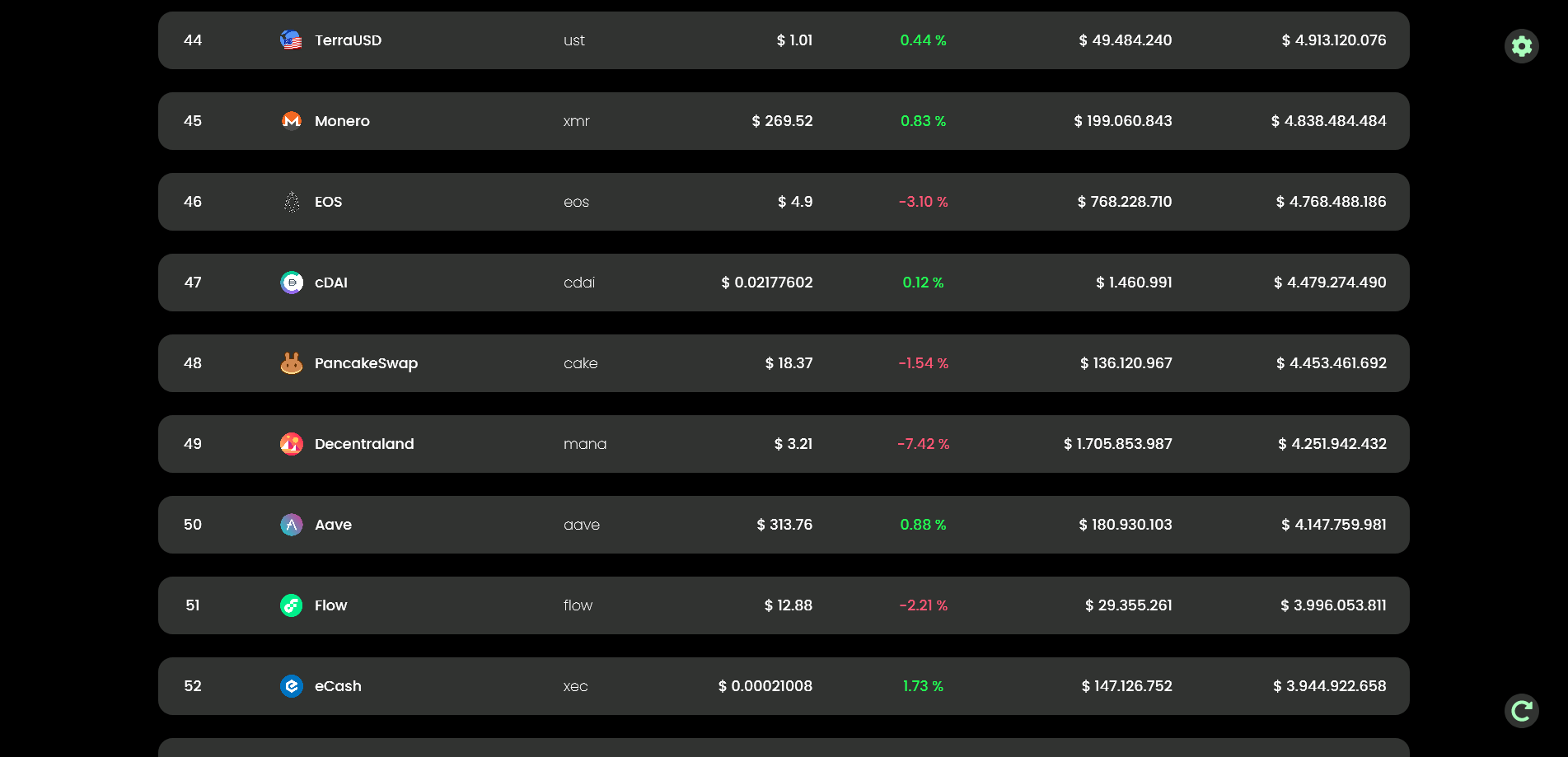Open the Monero coin name

pos(342,121)
